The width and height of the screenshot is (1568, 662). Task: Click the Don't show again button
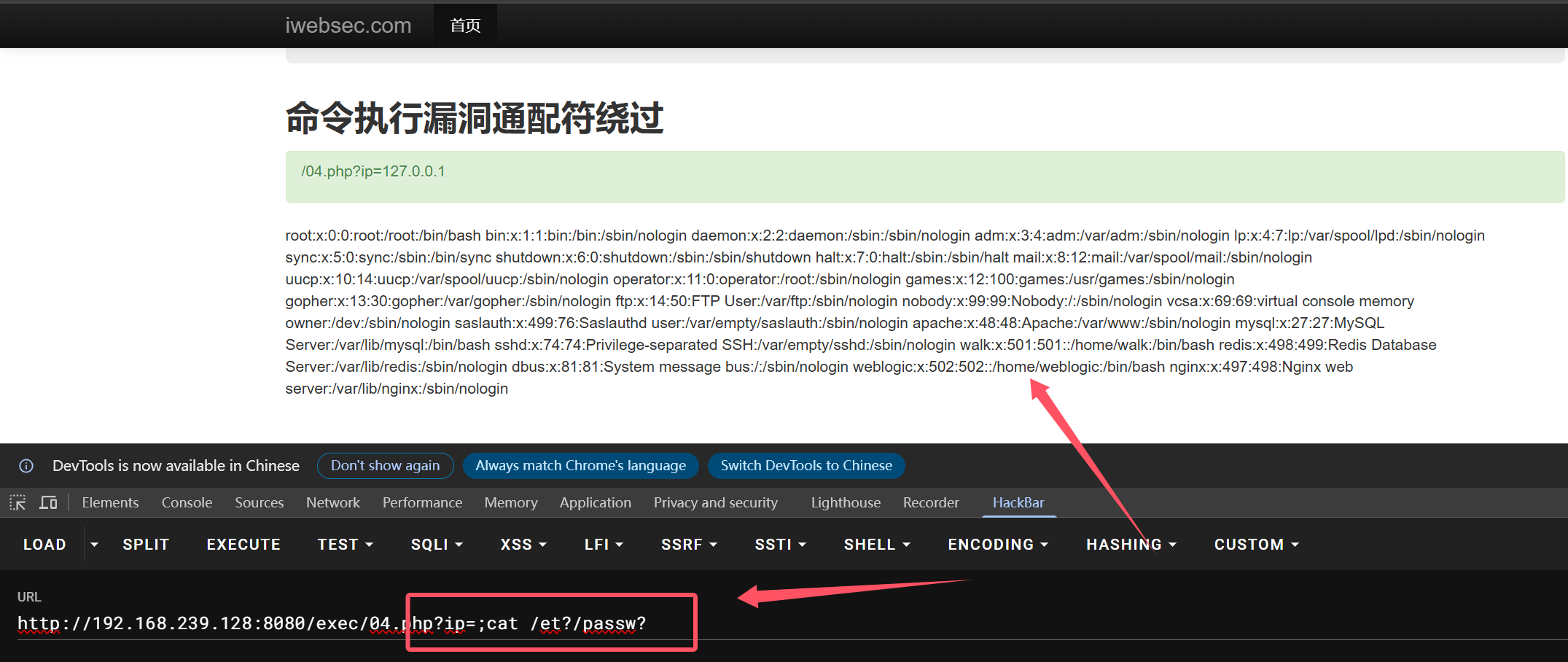[385, 466]
